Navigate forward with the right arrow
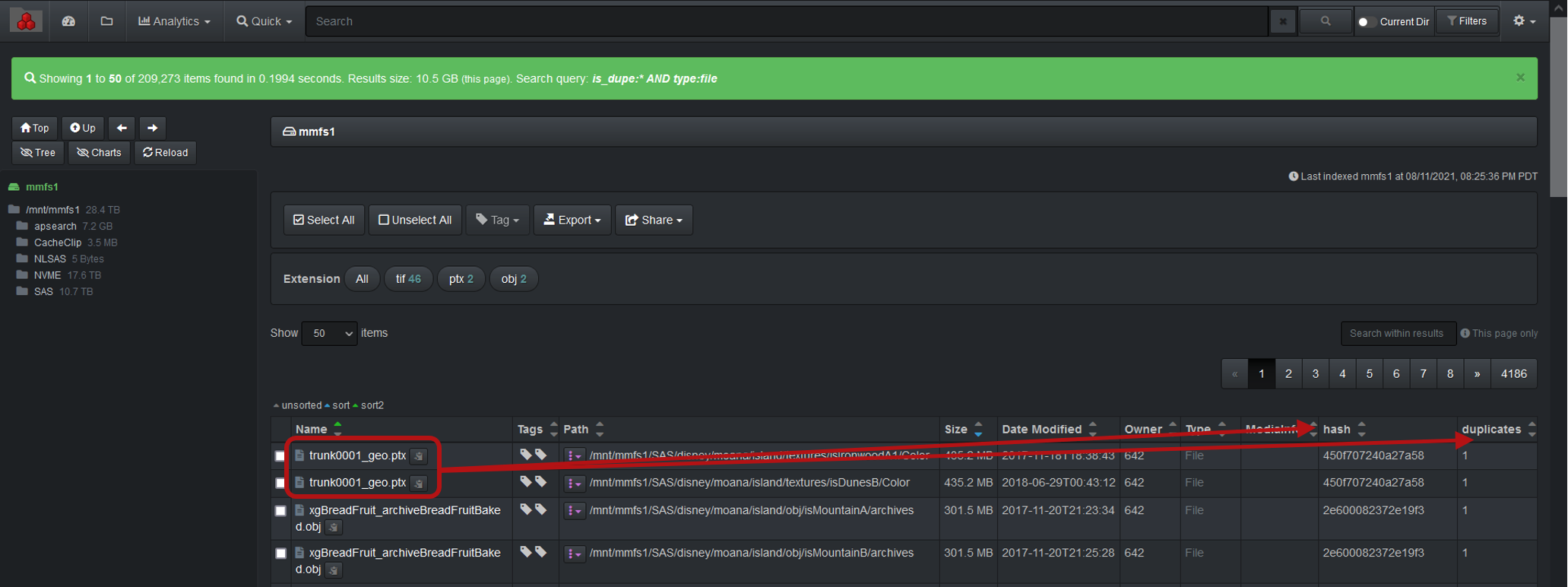1568x587 pixels. click(152, 128)
